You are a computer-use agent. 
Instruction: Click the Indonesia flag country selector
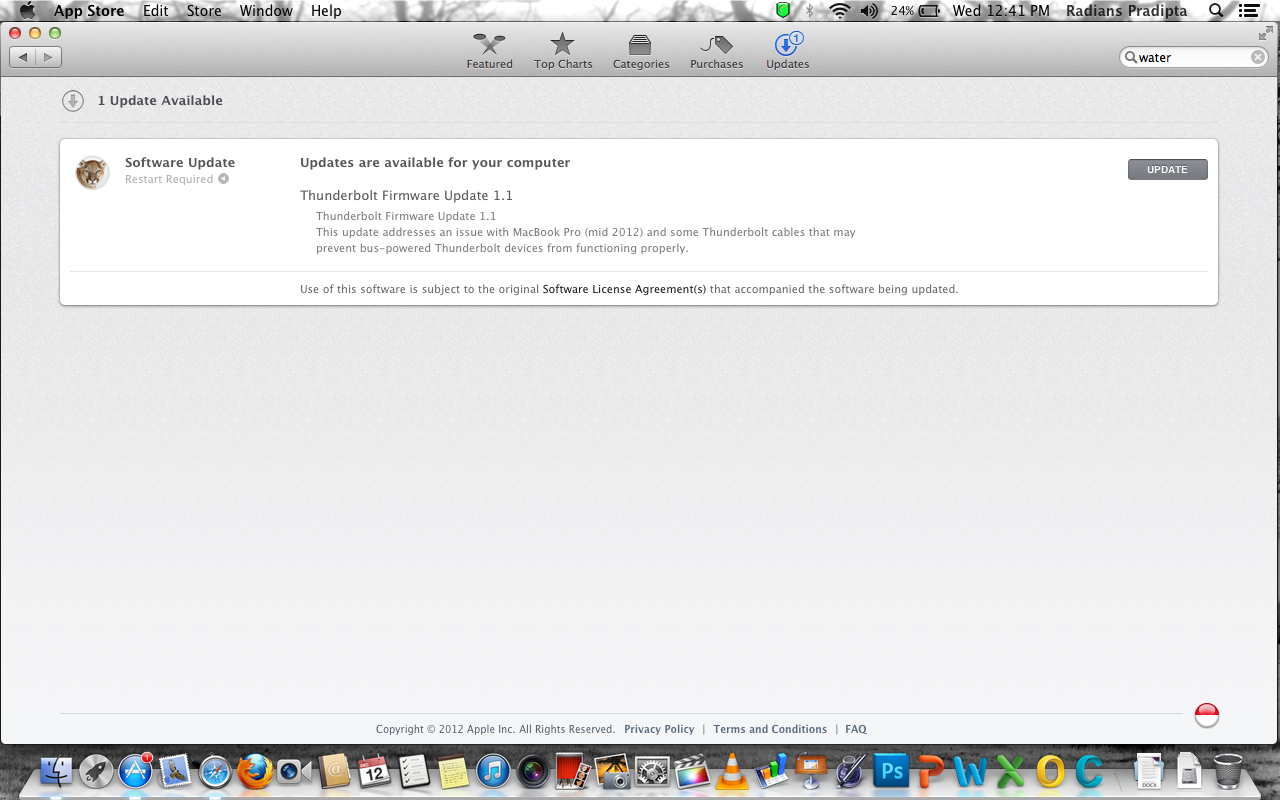coord(1207,715)
